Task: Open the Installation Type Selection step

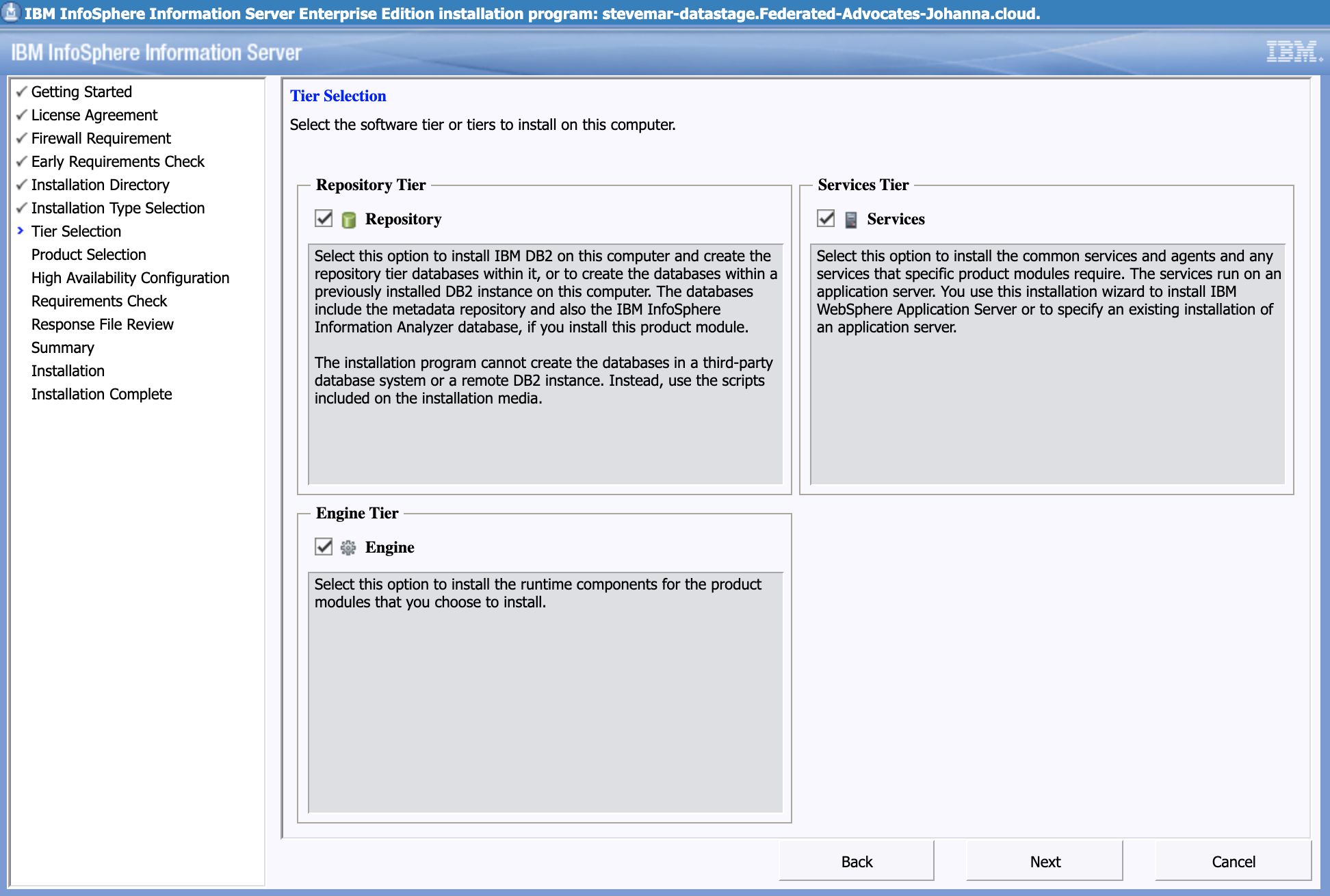Action: point(118,208)
